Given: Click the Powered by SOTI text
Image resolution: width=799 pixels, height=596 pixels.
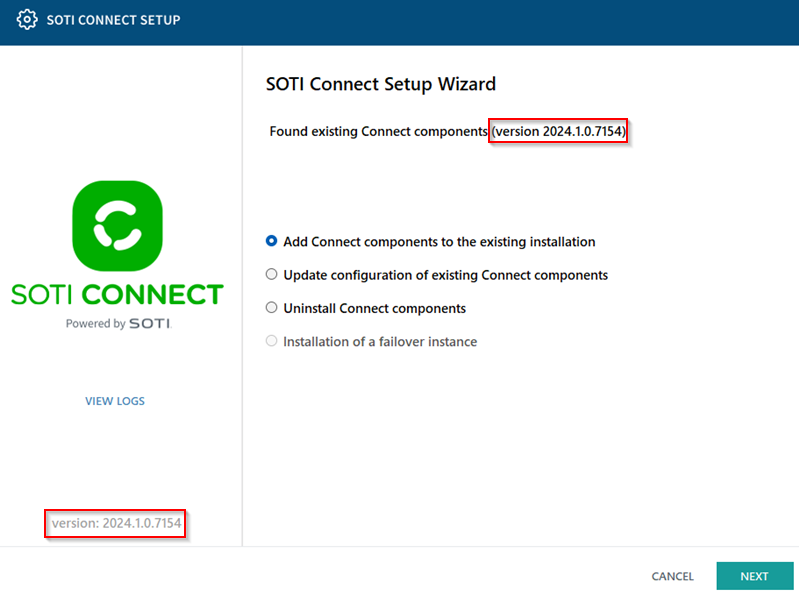Looking at the screenshot, I should (x=119, y=323).
